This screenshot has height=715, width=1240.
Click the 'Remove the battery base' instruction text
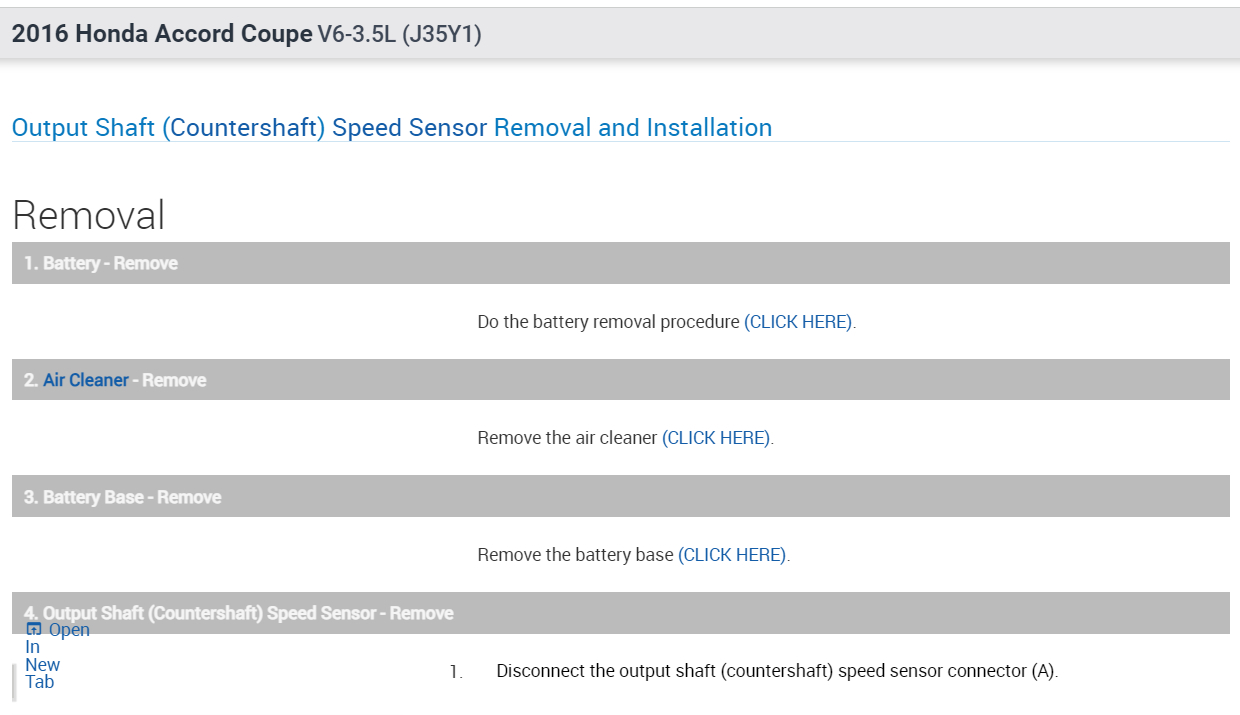click(575, 555)
